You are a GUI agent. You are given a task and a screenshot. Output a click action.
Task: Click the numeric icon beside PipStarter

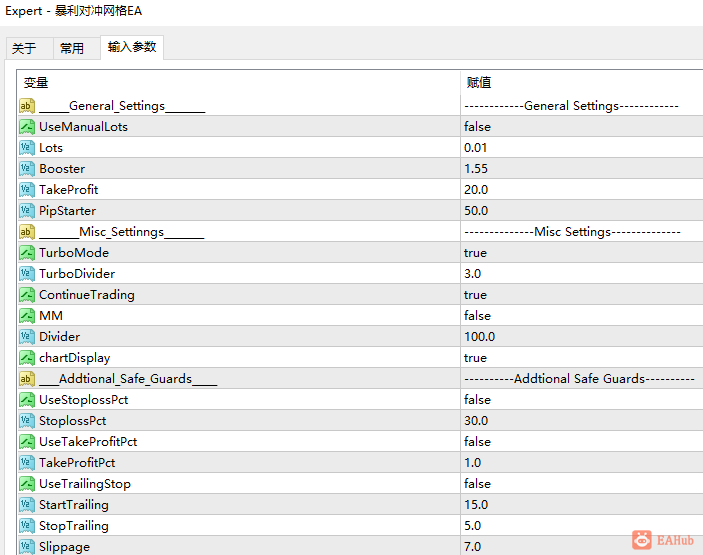tap(27, 211)
